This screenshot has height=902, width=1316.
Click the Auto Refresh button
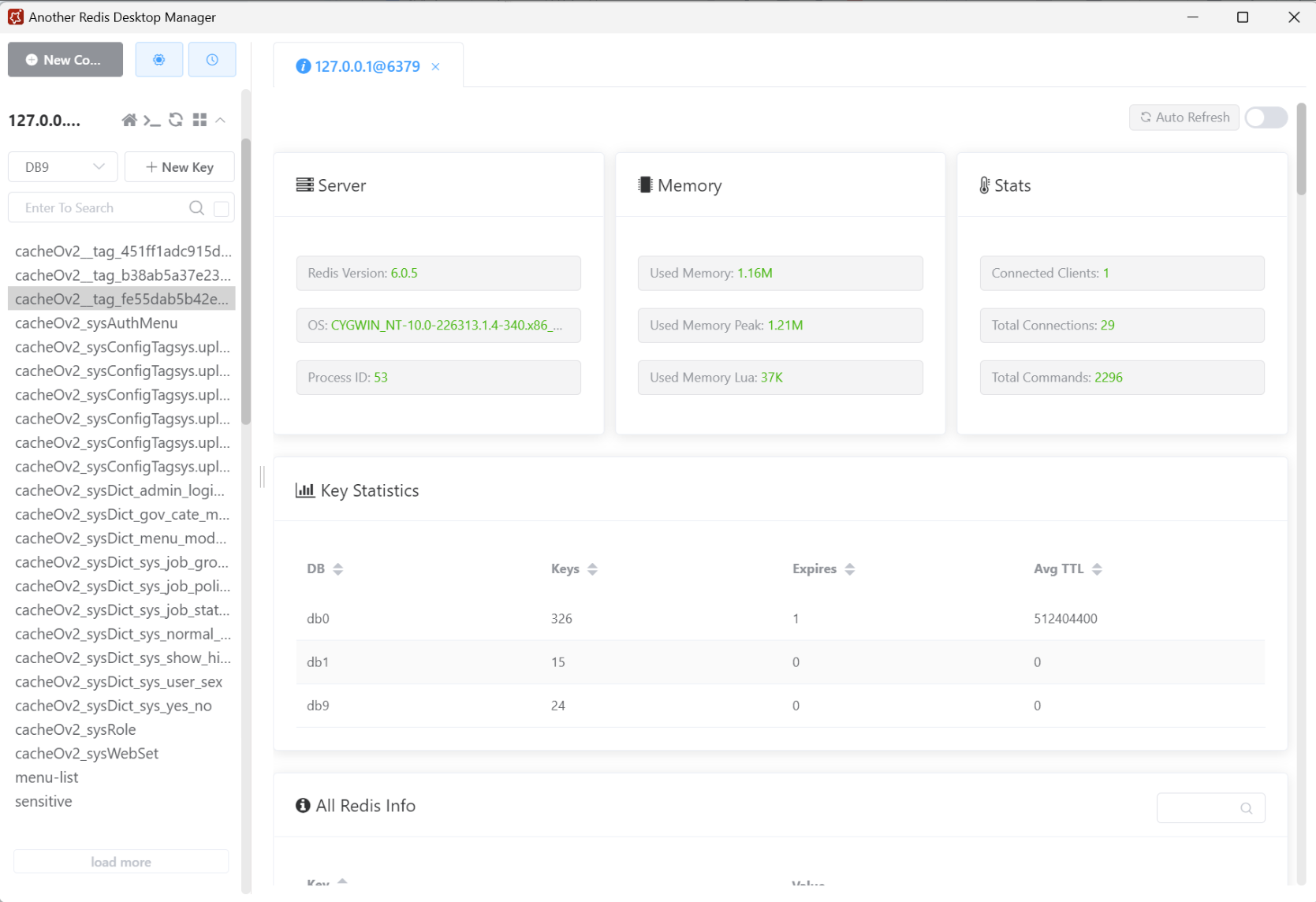pyautogui.click(x=1184, y=117)
